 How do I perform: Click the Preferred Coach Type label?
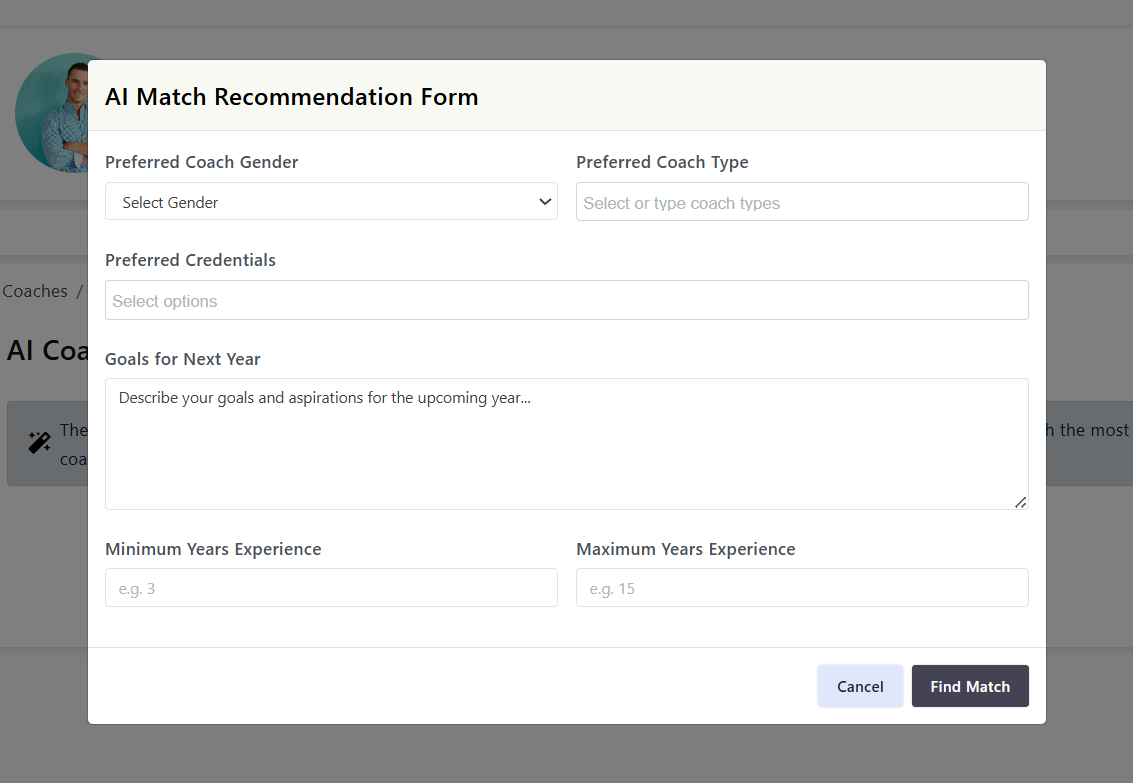point(662,162)
